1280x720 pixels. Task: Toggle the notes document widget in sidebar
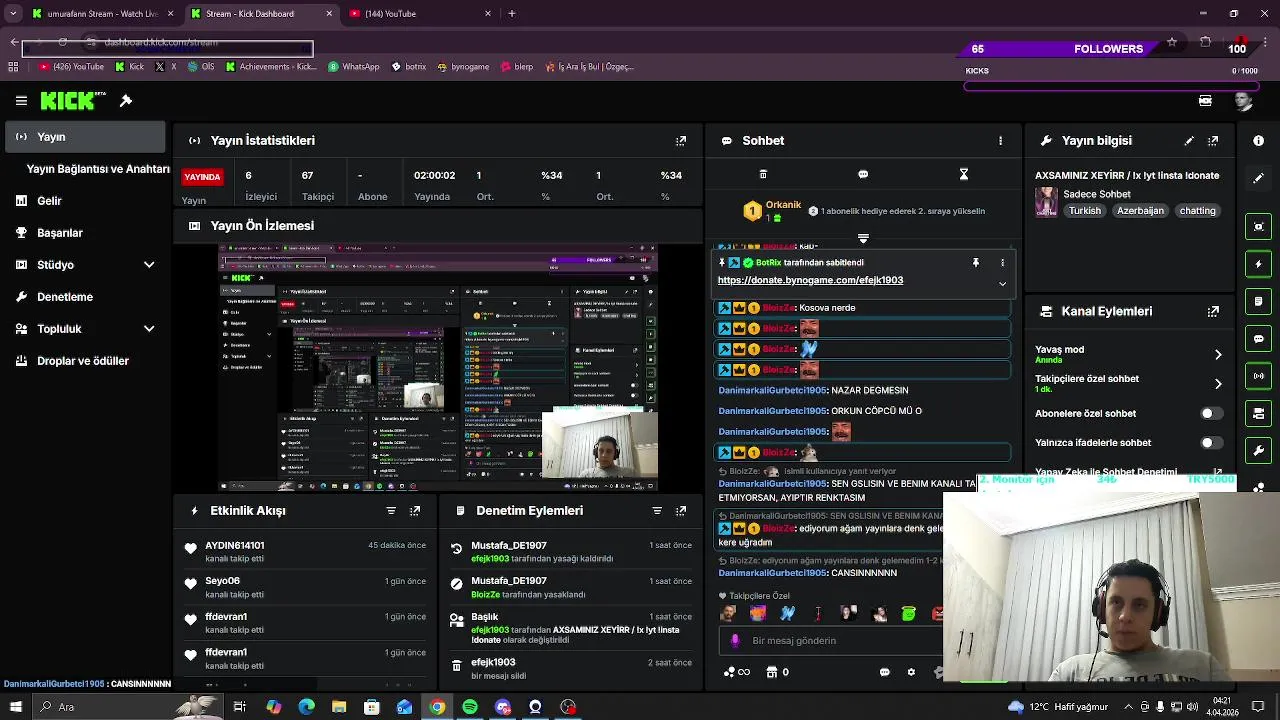(1259, 301)
